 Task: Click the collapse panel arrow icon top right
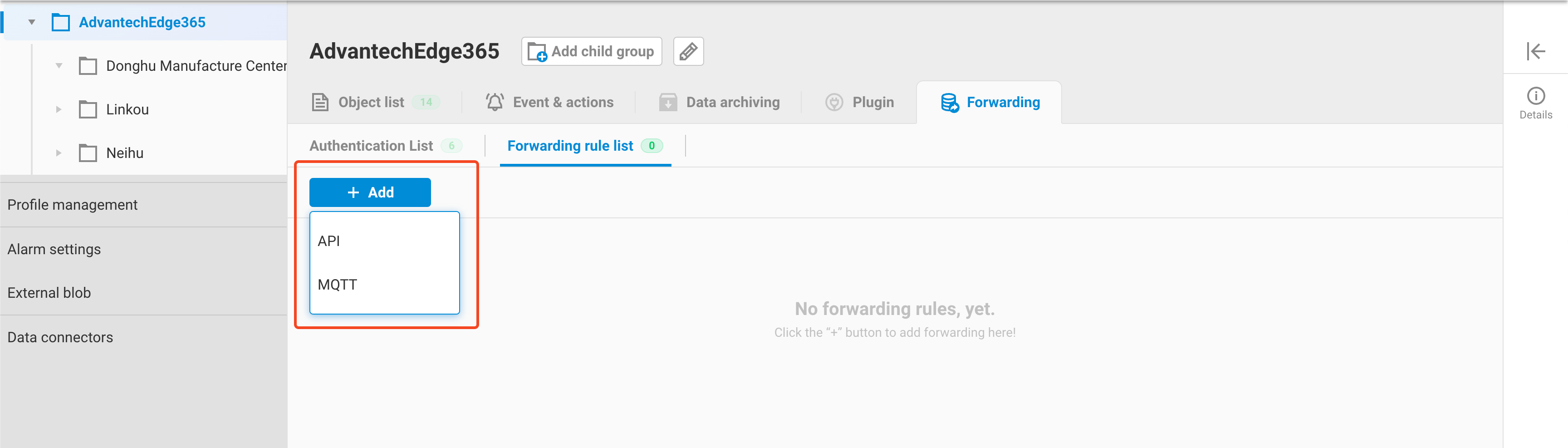pos(1536,51)
